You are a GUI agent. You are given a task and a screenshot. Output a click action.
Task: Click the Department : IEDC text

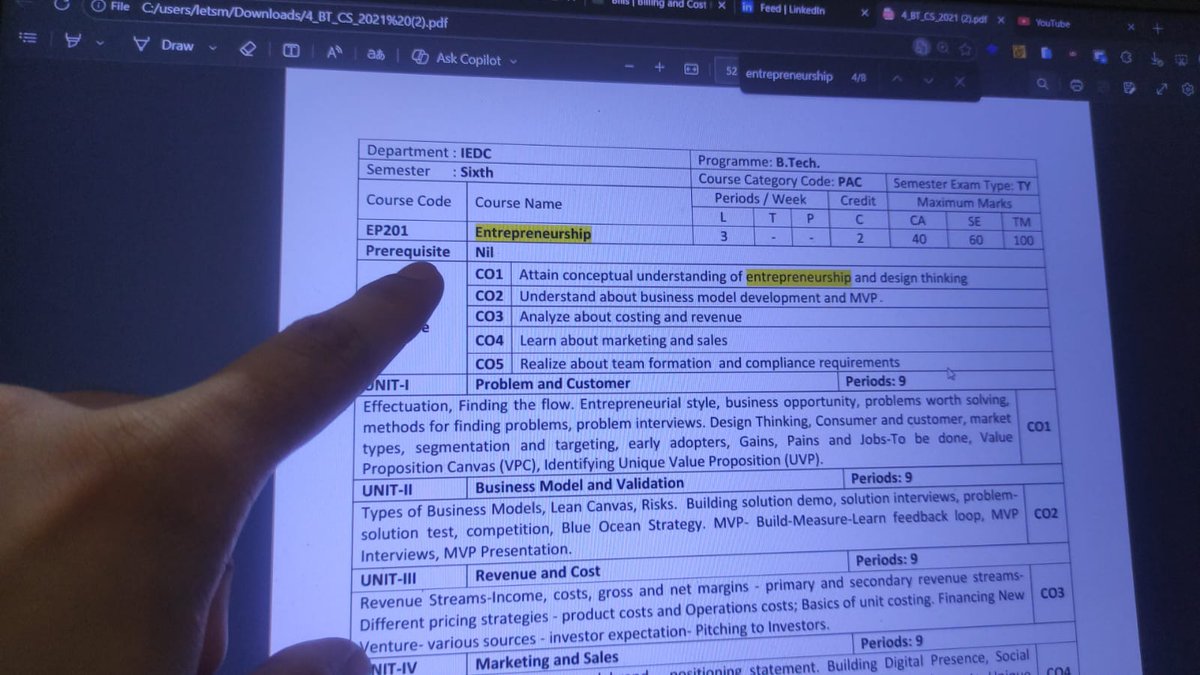click(x=429, y=152)
